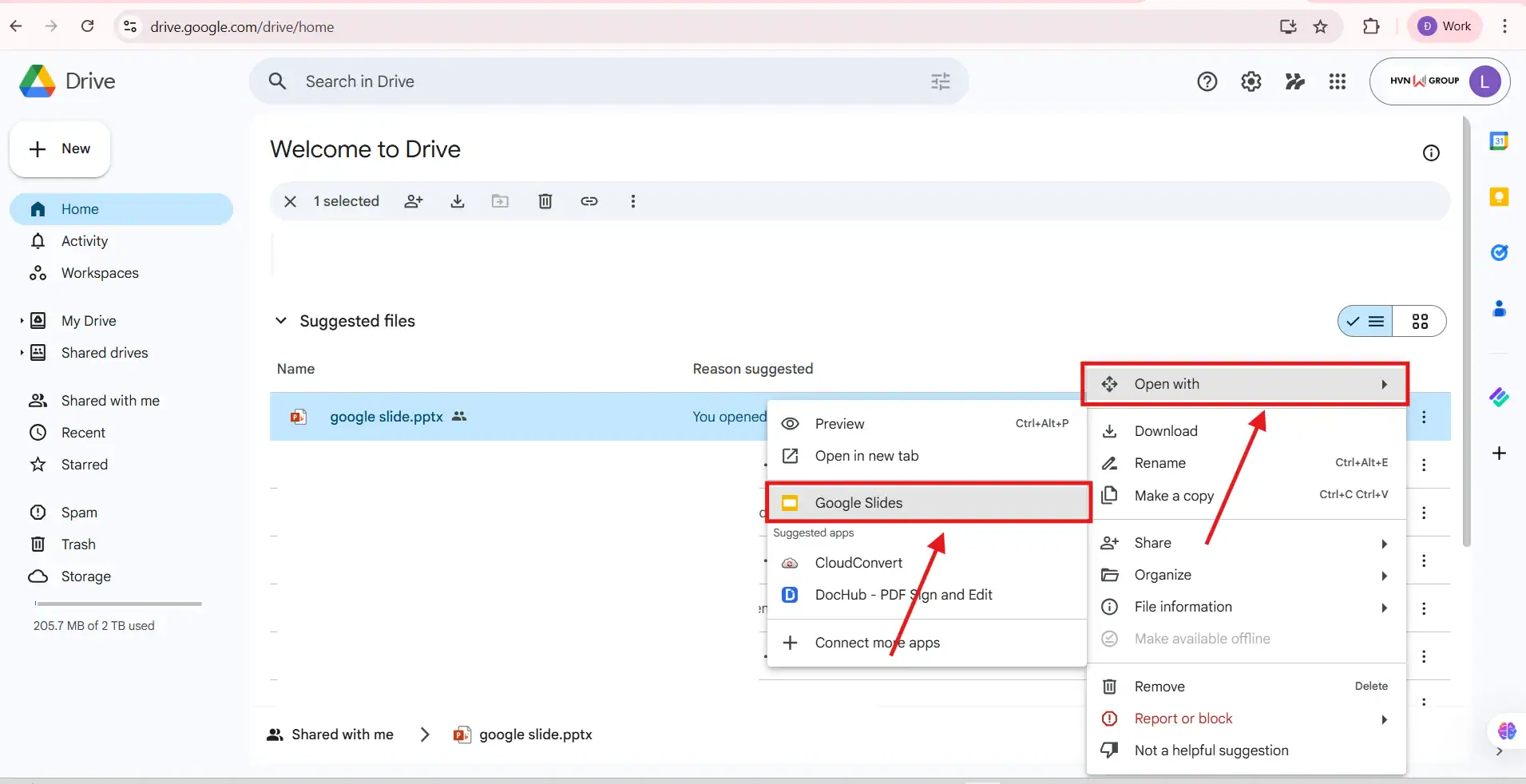This screenshot has width=1526, height=784.
Task: Choose Google Slides in submenu
Action: (x=927, y=503)
